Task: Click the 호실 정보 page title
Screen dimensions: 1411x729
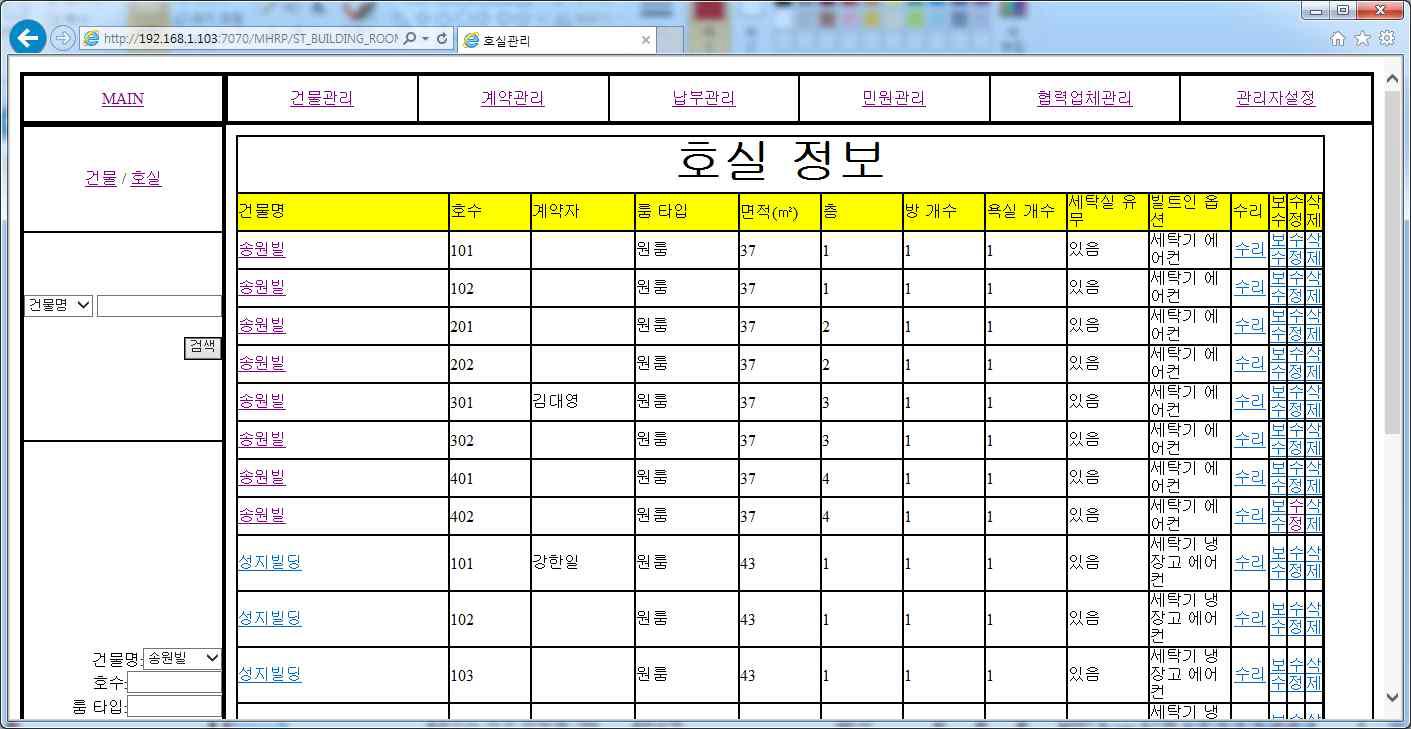Action: 781,161
